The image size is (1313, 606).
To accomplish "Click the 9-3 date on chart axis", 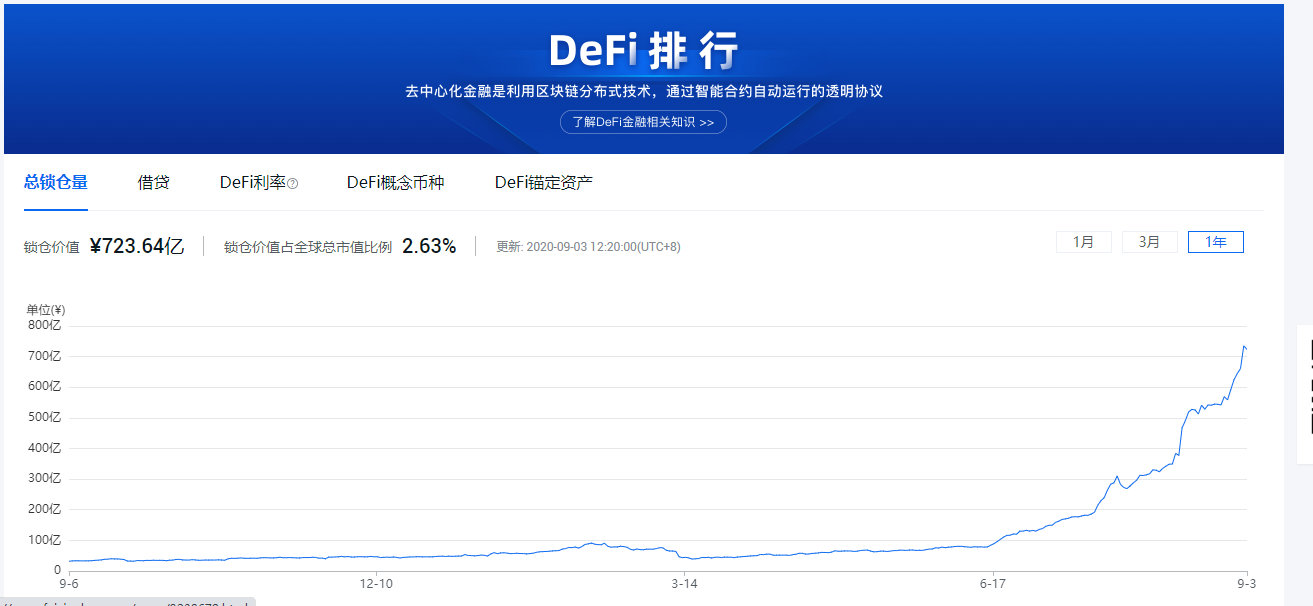I will 1246,583.
